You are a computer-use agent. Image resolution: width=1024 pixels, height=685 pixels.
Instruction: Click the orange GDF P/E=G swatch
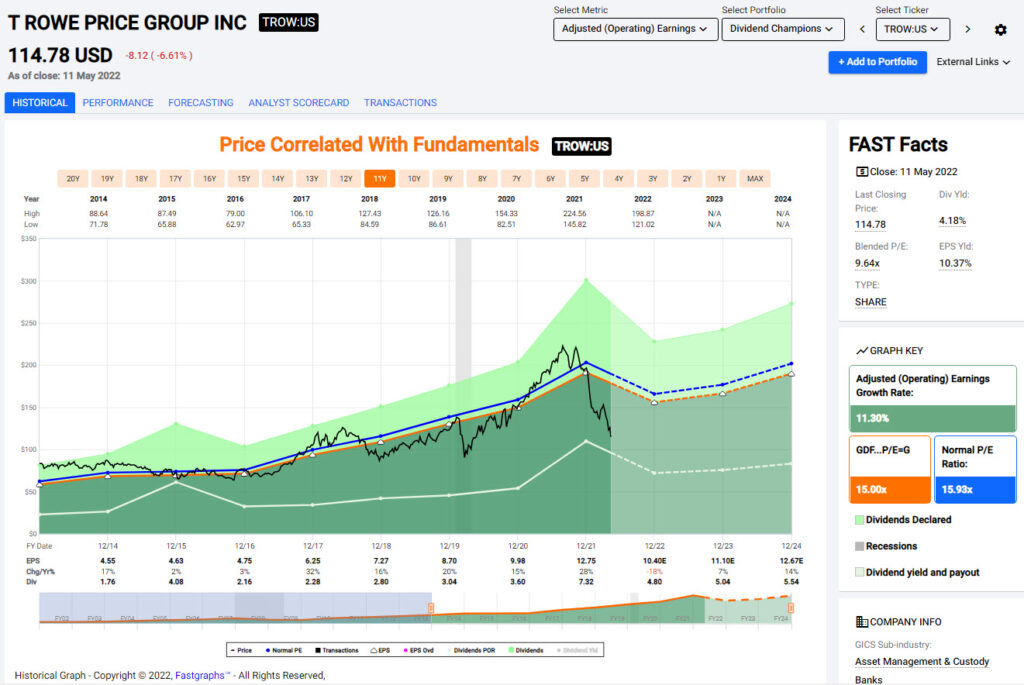click(892, 490)
